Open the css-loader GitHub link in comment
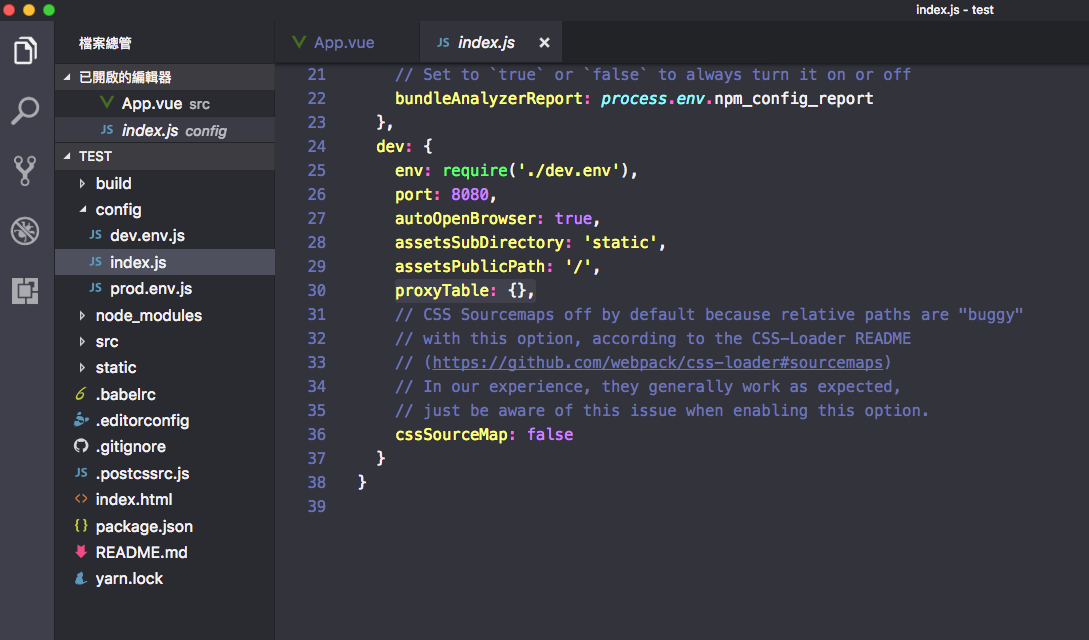This screenshot has height=640, width=1089. 660,362
